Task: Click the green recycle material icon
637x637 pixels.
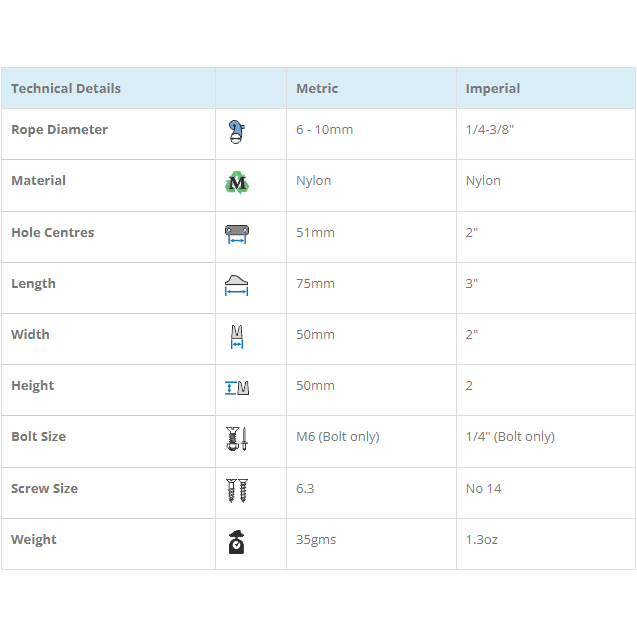Action: tap(237, 183)
